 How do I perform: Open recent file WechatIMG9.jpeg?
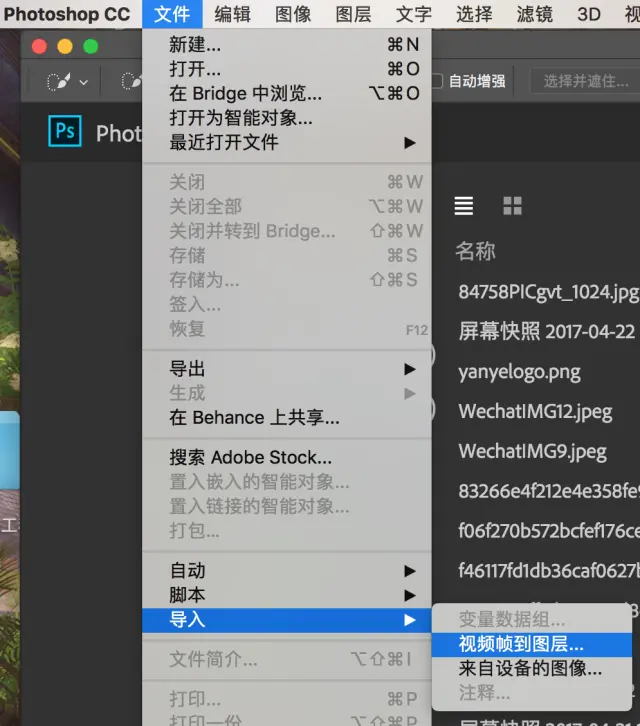point(533,451)
